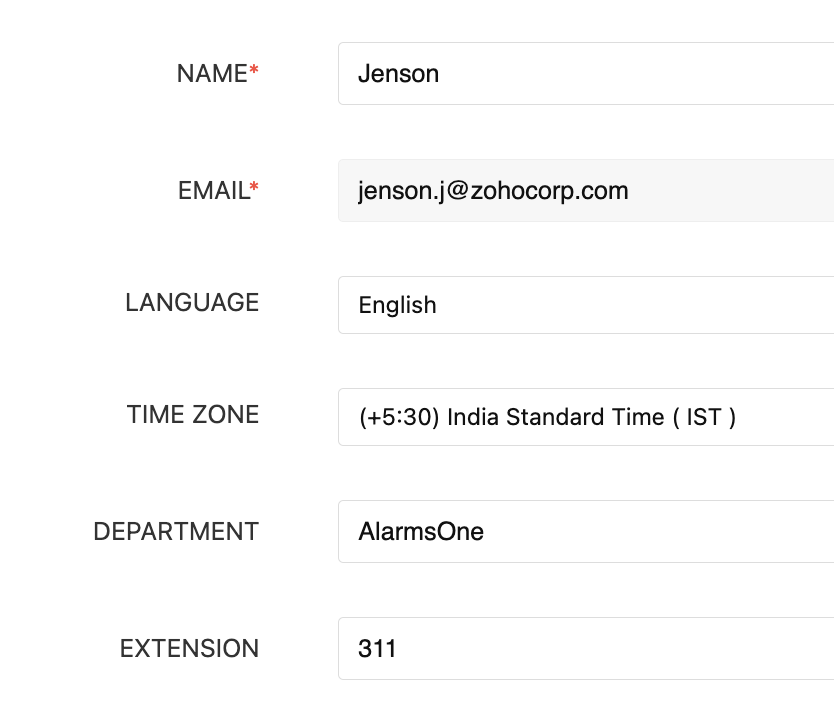This screenshot has width=834, height=712.
Task: Place cursor on the text "Jenson"
Action: pyautogui.click(x=398, y=73)
